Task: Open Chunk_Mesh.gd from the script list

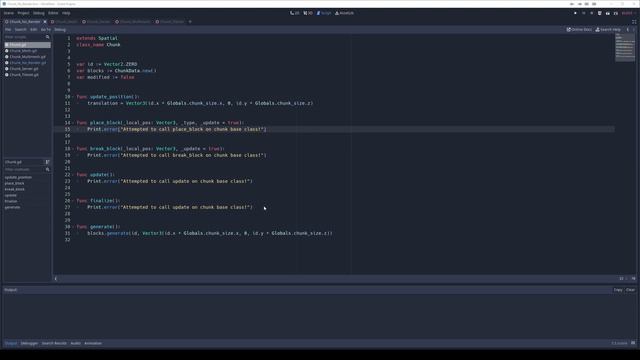Action: click(27, 51)
